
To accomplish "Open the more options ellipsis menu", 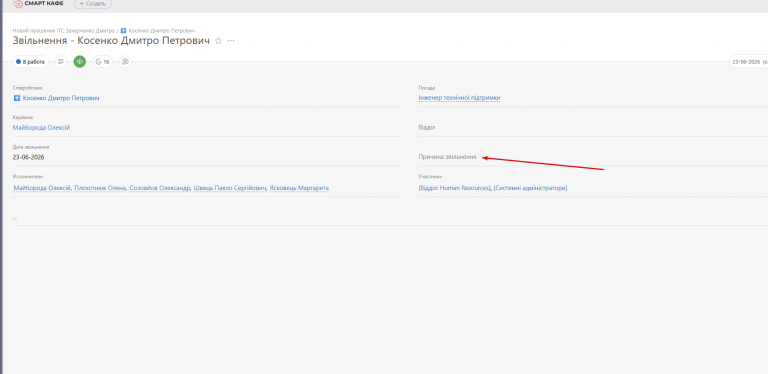I will (x=231, y=41).
